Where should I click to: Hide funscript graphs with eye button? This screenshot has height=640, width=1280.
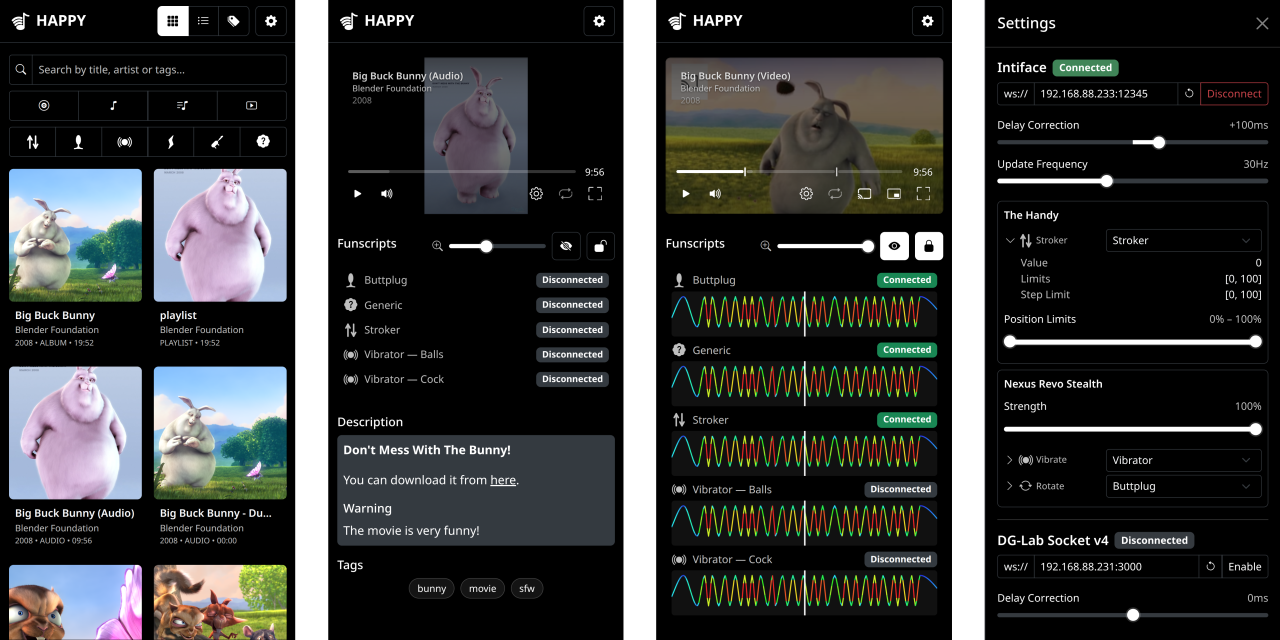click(x=894, y=246)
